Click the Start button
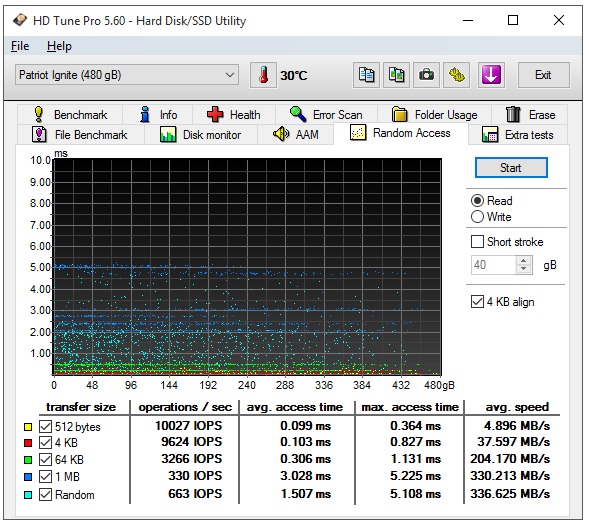This screenshot has width=589, height=527. point(511,168)
